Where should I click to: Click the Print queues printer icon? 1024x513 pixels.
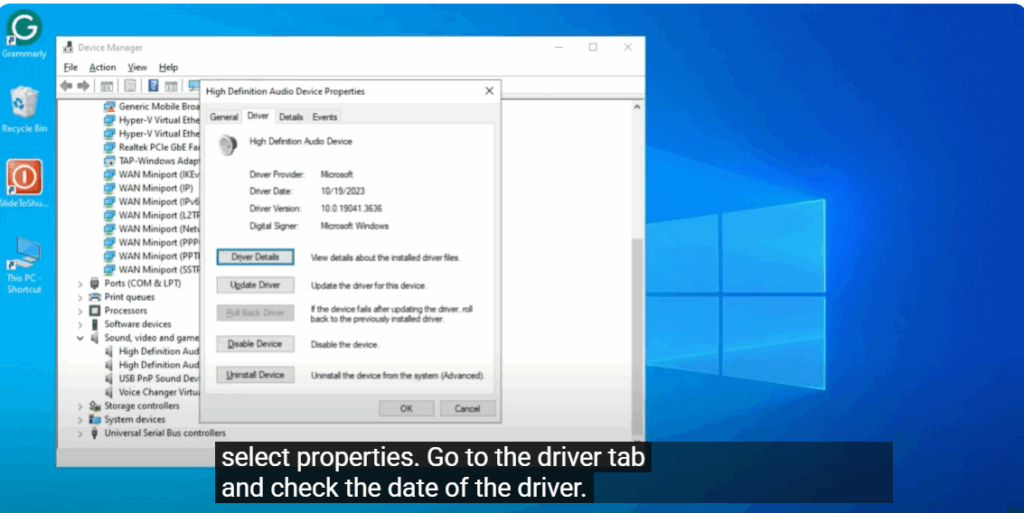[x=95, y=297]
